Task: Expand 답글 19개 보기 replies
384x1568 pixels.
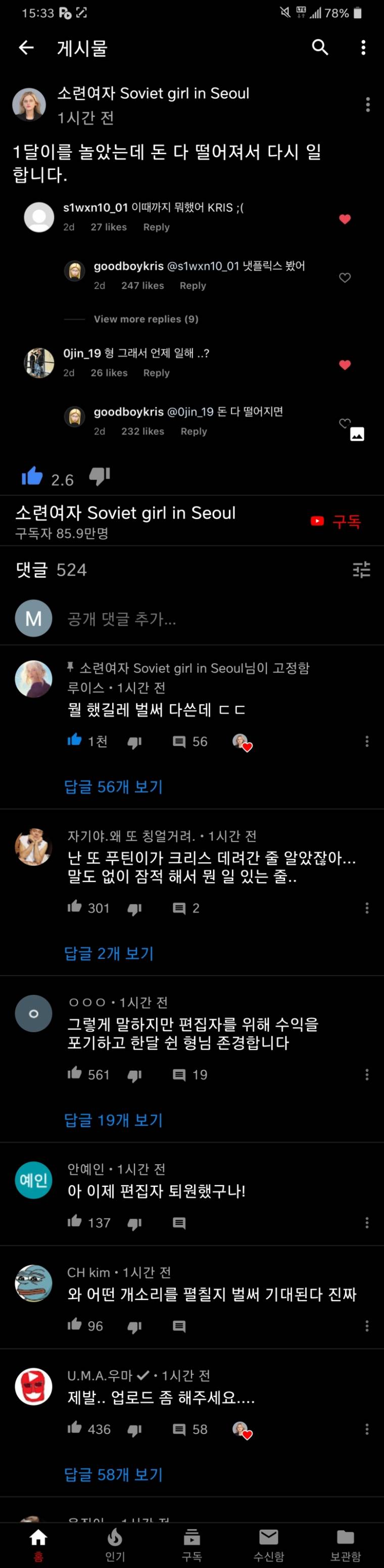Action: coord(114,1120)
